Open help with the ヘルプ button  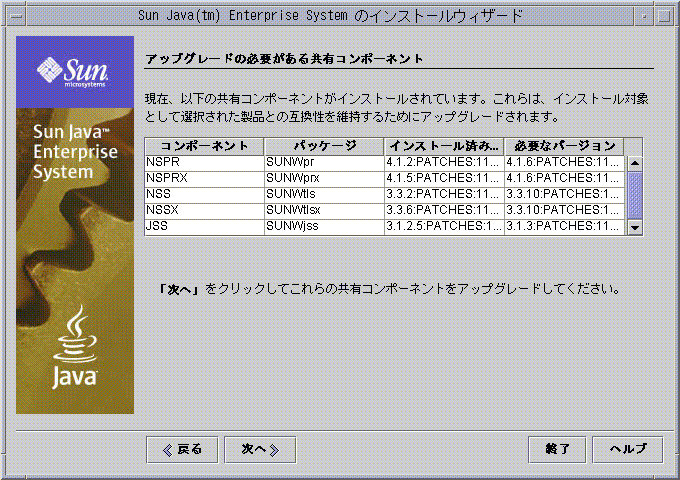[x=628, y=450]
